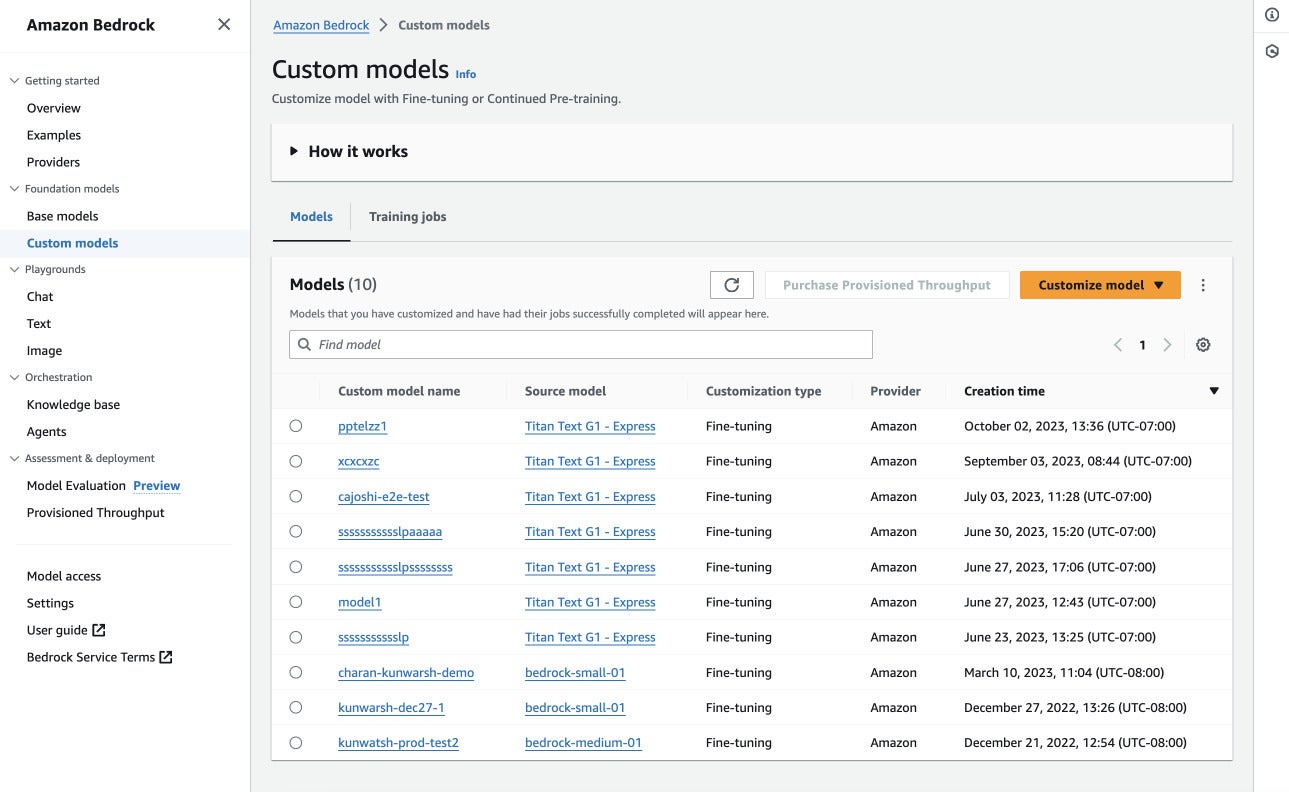Open the info circle icon at top right
The image size is (1289, 792).
click(x=1272, y=15)
